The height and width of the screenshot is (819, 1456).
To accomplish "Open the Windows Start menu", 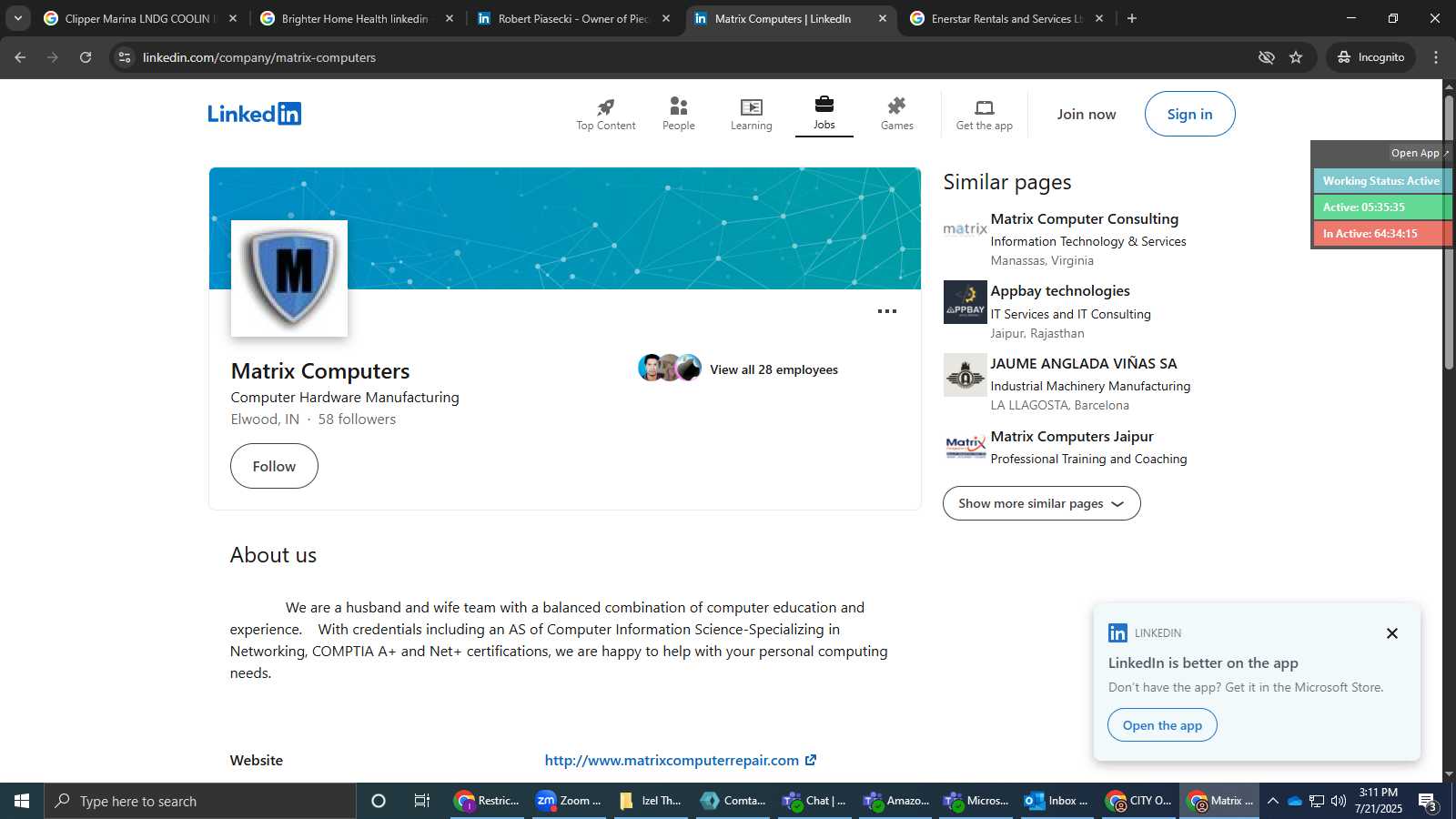I will (22, 801).
